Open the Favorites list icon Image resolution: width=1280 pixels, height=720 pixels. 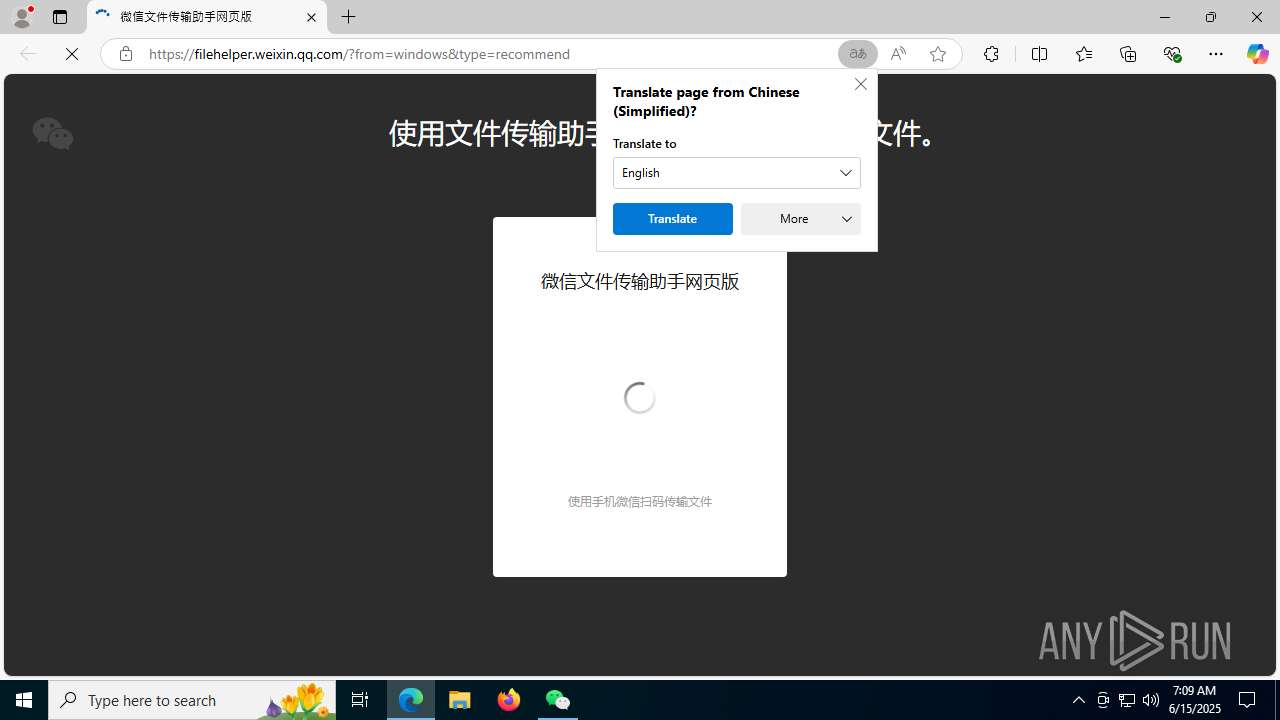(x=1084, y=54)
